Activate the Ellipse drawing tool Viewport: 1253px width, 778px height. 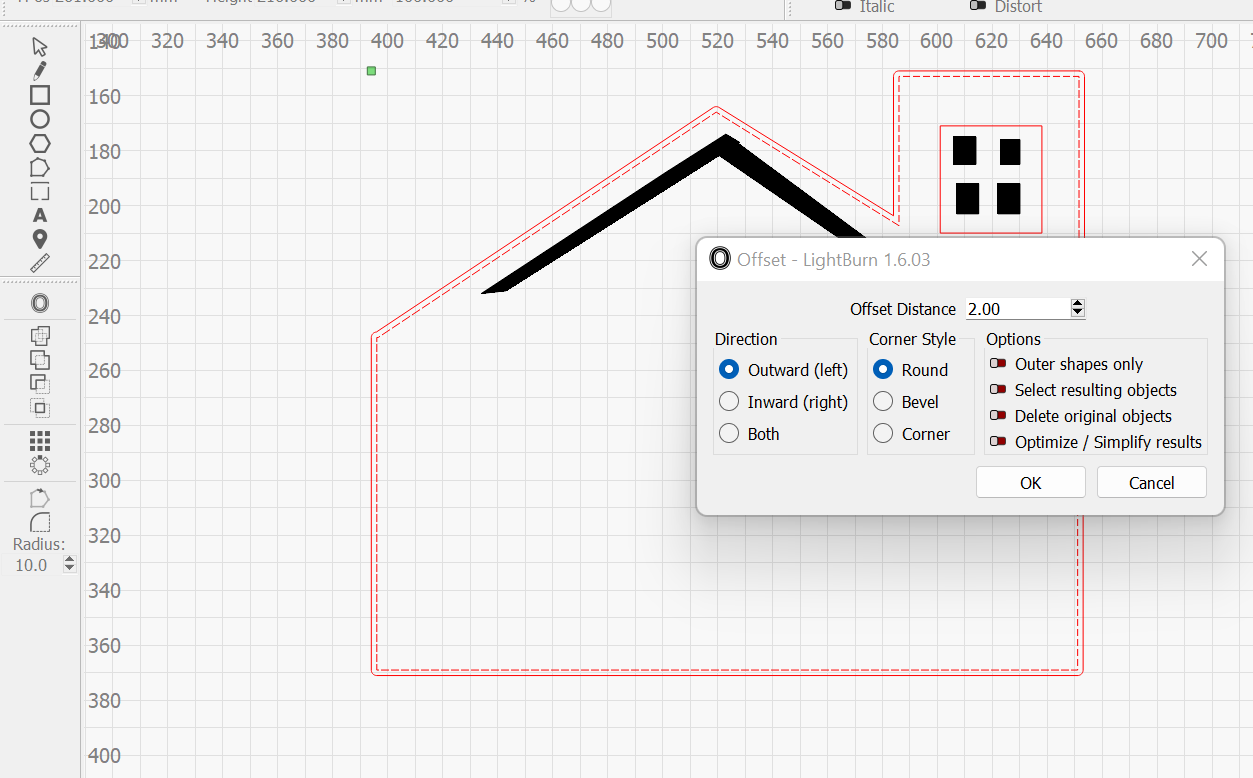pos(40,118)
